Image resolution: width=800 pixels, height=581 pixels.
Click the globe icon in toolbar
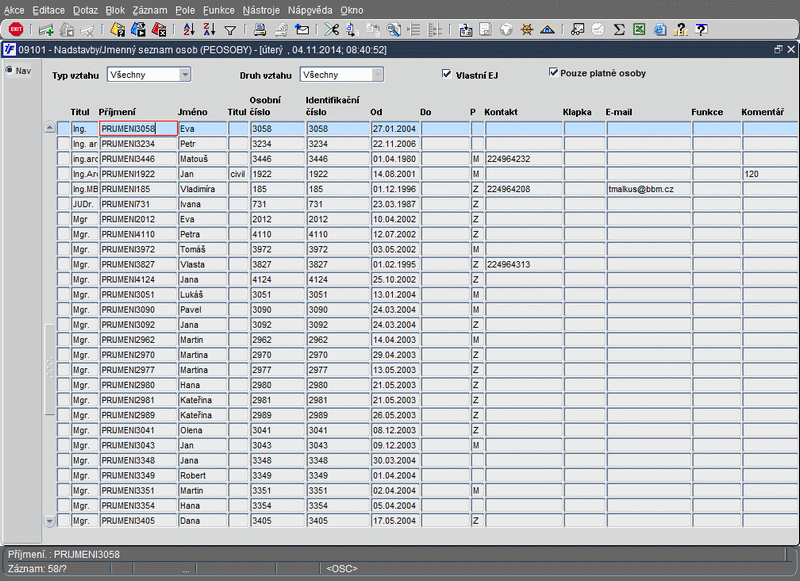tap(506, 30)
